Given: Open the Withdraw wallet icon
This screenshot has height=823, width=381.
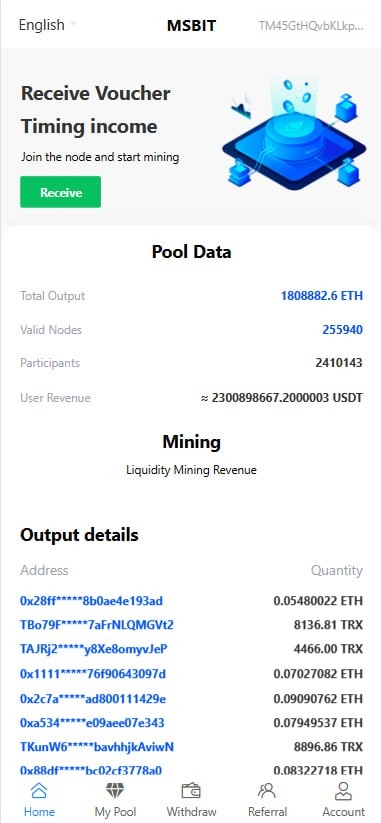Looking at the screenshot, I should (x=191, y=790).
